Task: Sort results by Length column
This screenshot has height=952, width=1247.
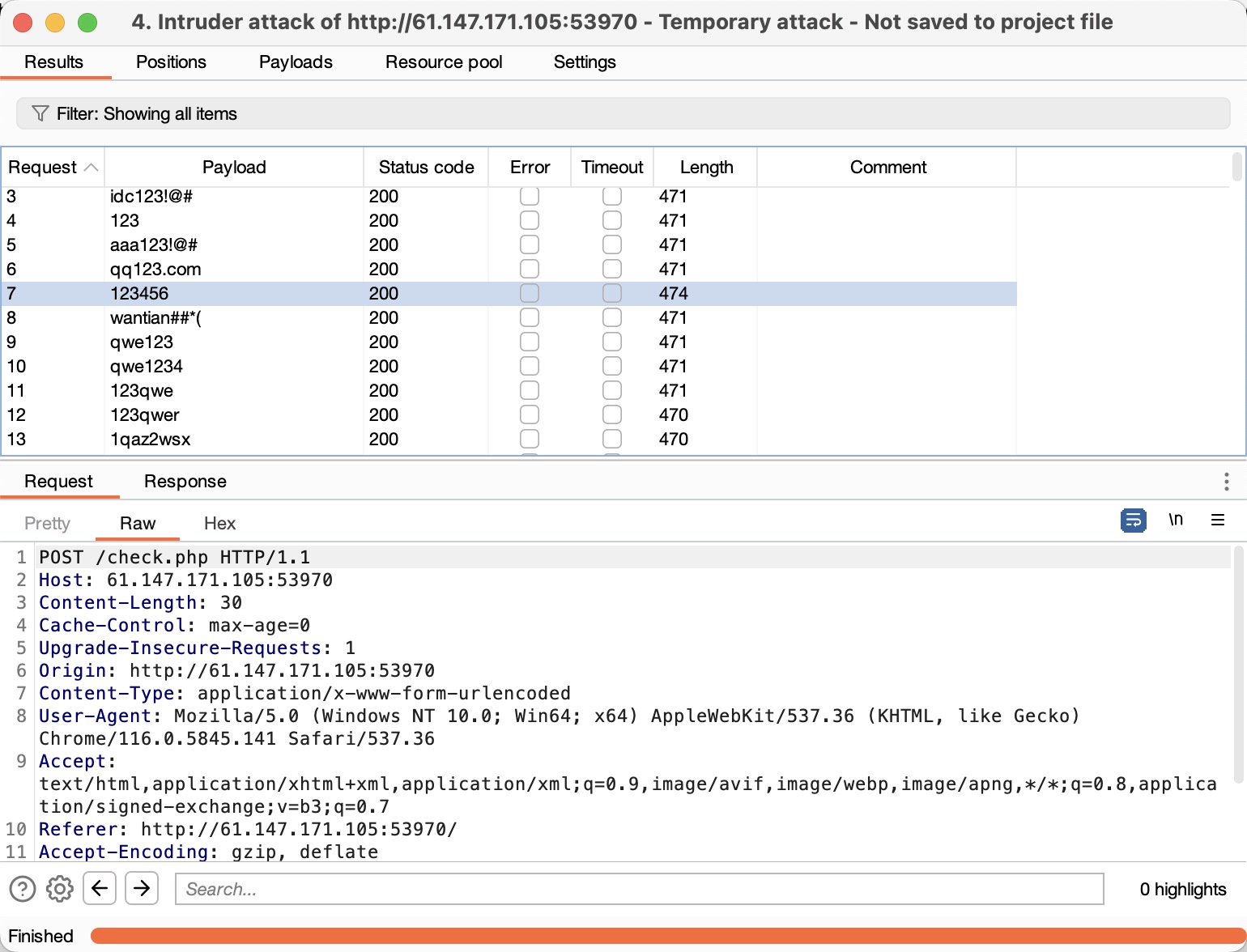Action: (x=706, y=168)
